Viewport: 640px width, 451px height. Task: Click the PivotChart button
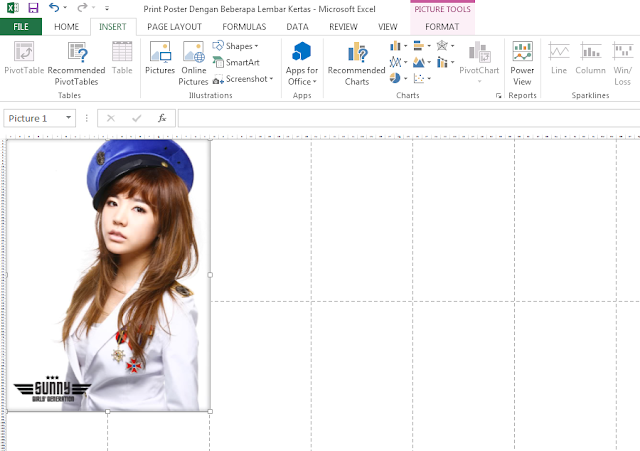479,58
